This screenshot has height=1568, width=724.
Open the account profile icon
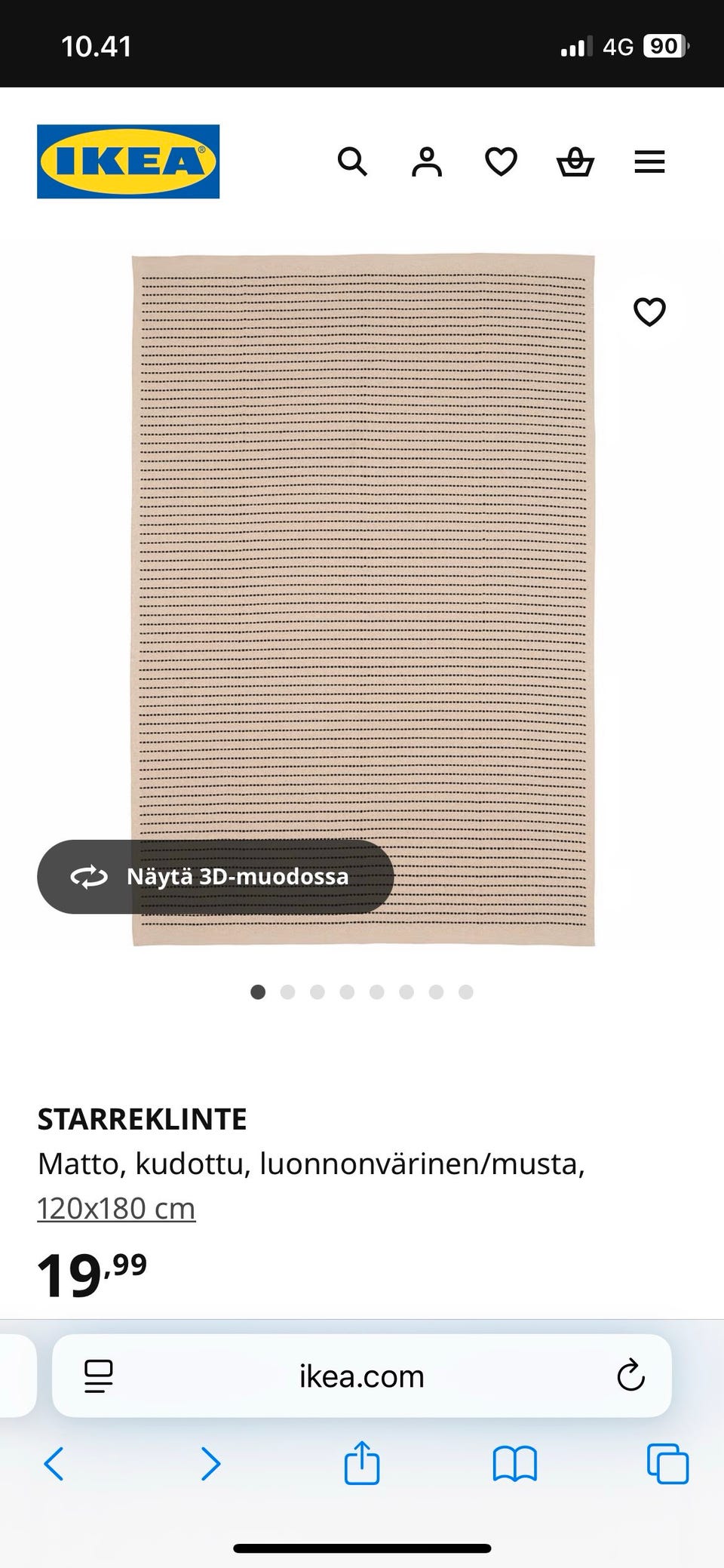coord(426,161)
